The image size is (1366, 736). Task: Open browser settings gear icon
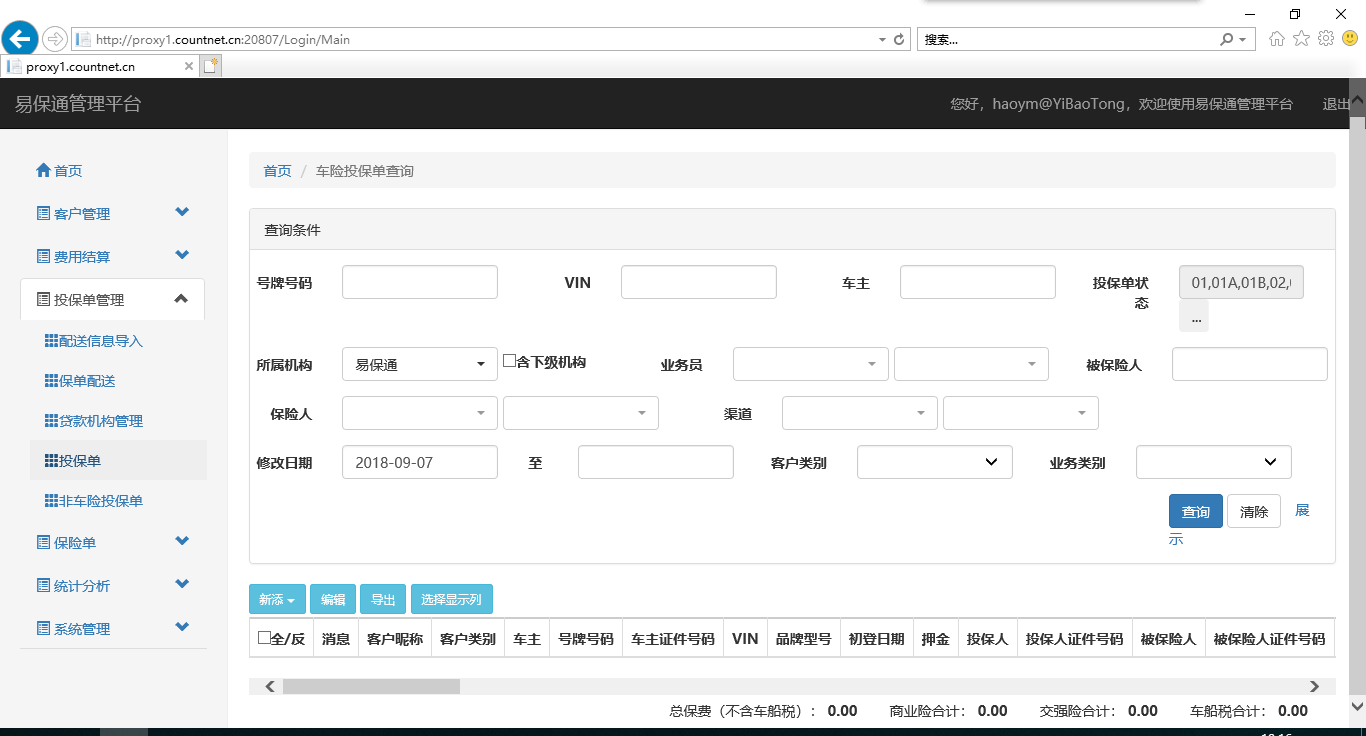(x=1326, y=39)
